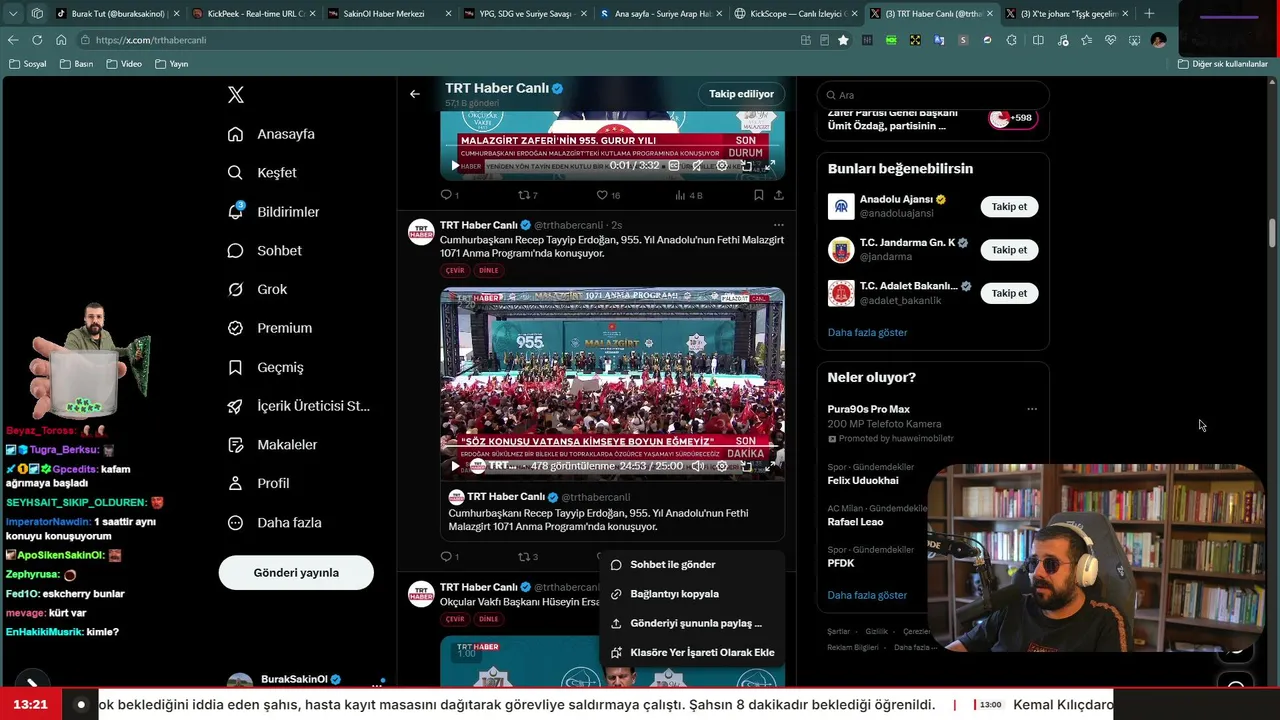Follow T.C. Adalet Bakanlığı with Takip et
Viewport: 1280px width, 720px height.
(1009, 293)
